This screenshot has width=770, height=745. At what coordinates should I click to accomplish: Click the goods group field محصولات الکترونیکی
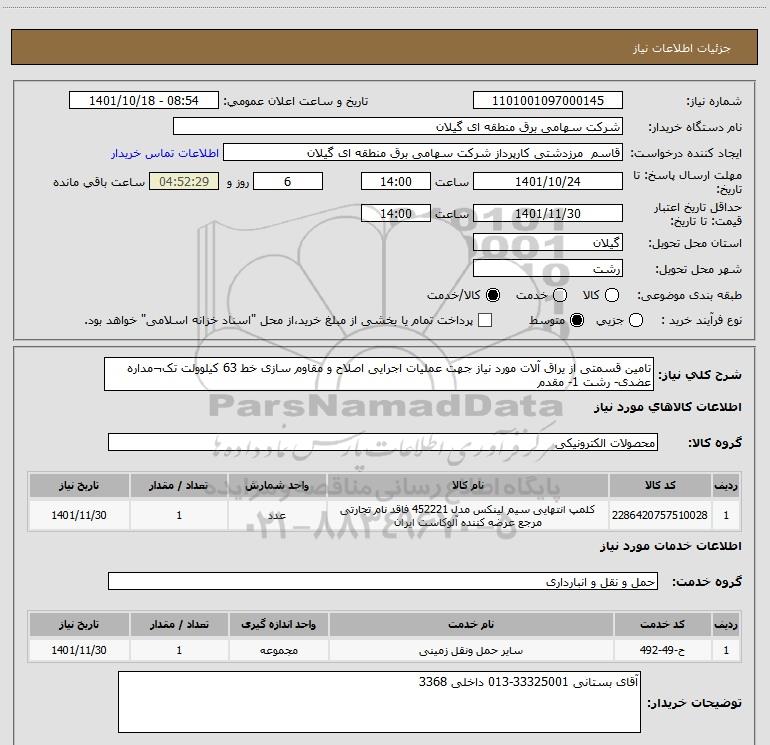tap(383, 442)
